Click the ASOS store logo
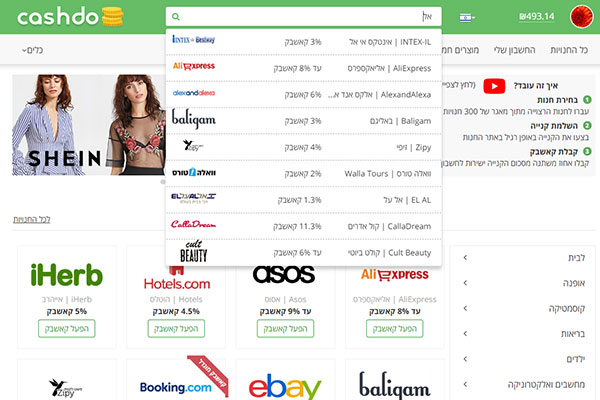 coord(284,274)
